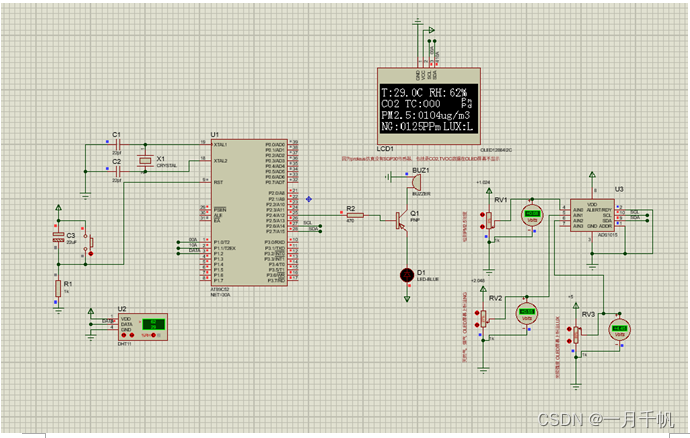The width and height of the screenshot is (690, 438).
Task: Click the 'U3' reference label
Action: (619, 189)
